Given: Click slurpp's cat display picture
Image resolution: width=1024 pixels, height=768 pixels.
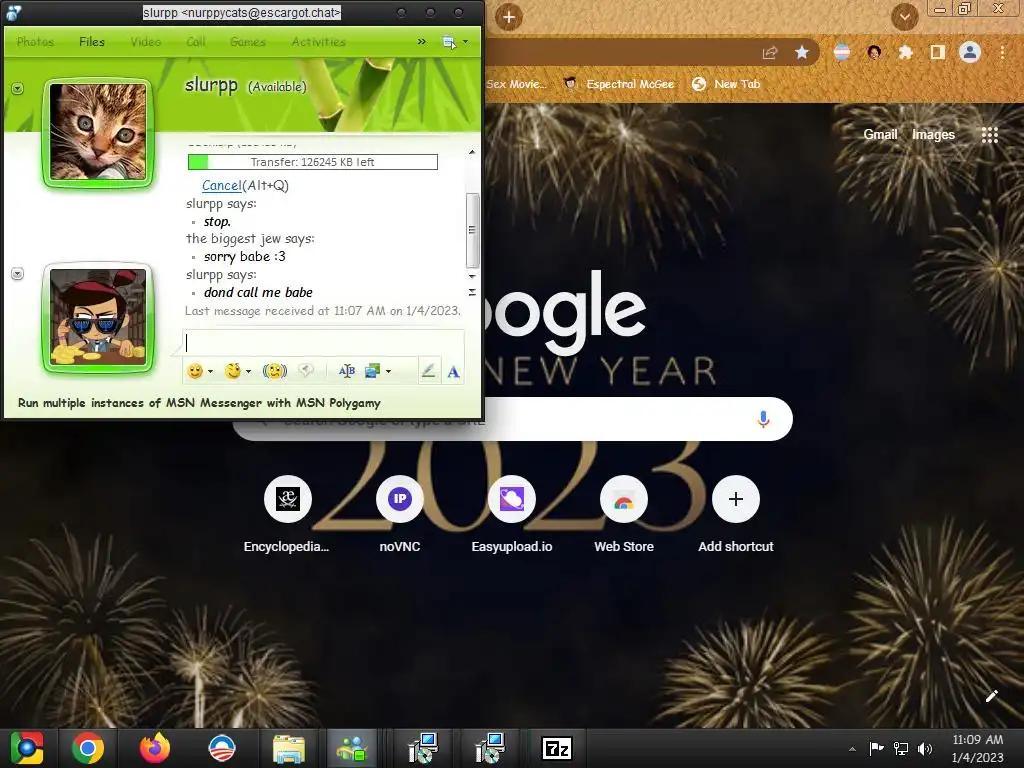Looking at the screenshot, I should point(99,132).
